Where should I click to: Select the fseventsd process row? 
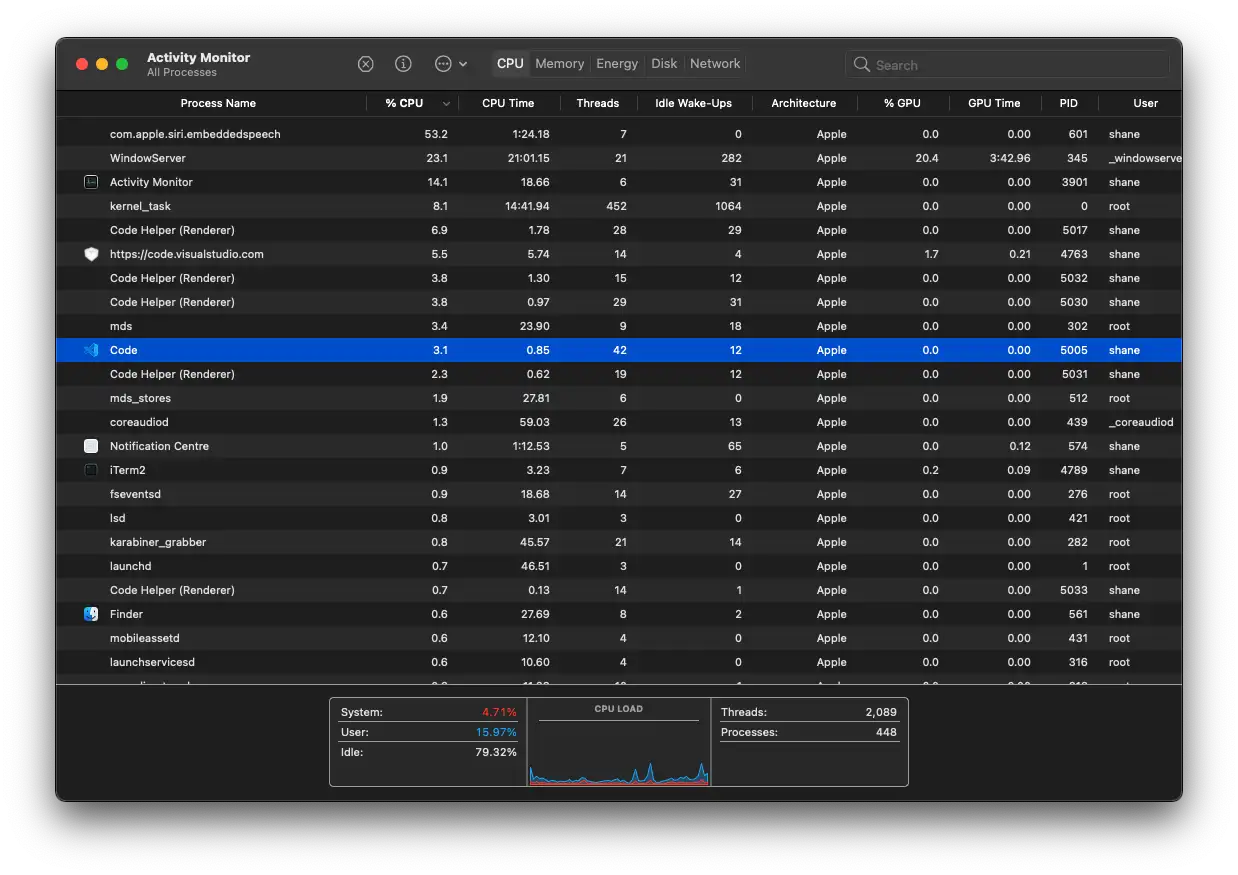[x=619, y=494]
